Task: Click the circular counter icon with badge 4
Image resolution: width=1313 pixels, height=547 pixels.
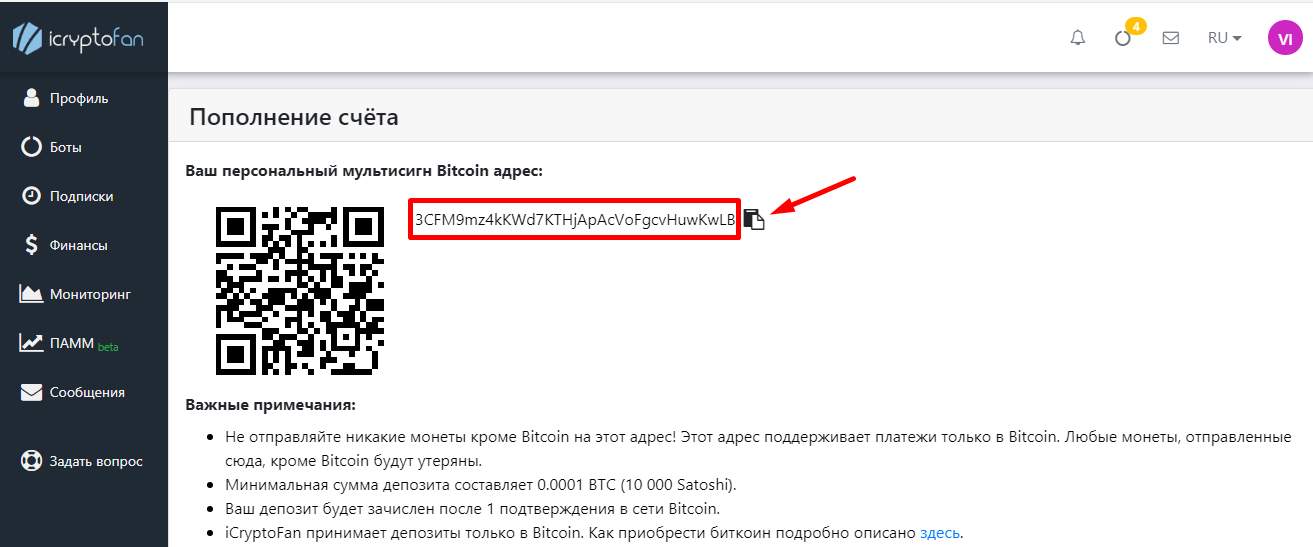Action: click(x=1124, y=37)
